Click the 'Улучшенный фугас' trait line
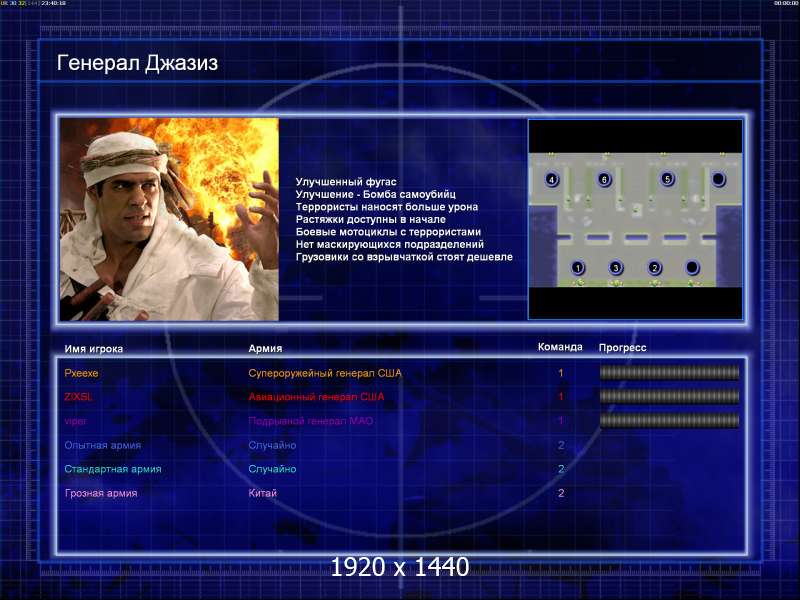The height and width of the screenshot is (600, 800). (x=346, y=182)
